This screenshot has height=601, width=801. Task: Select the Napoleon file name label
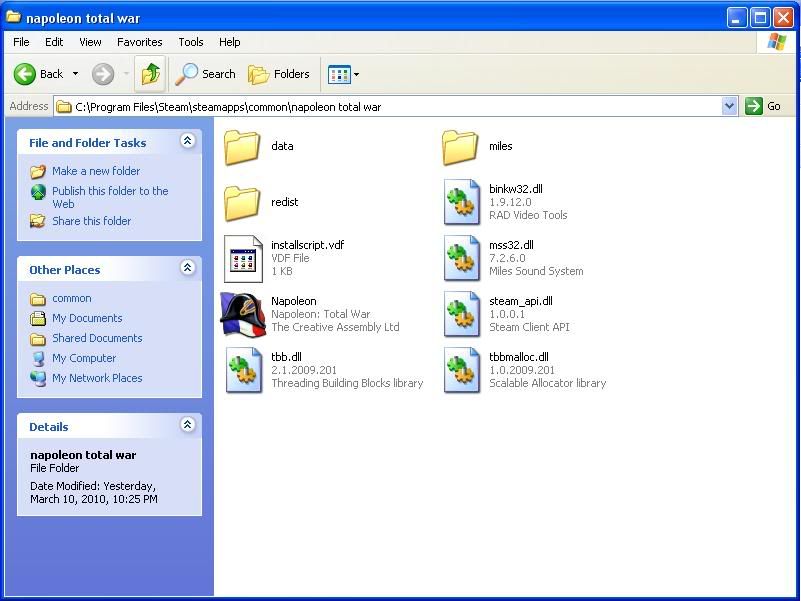[294, 302]
